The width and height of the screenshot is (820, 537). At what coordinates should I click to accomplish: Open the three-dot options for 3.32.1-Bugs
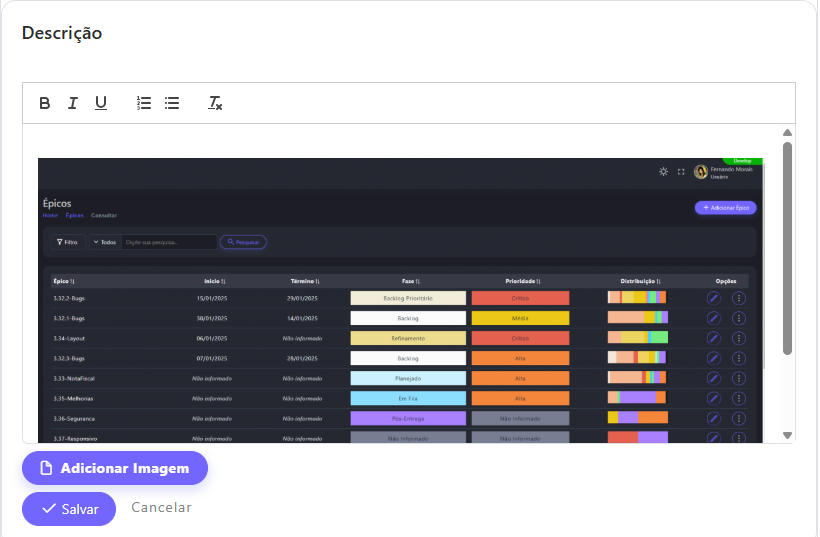pos(739,318)
